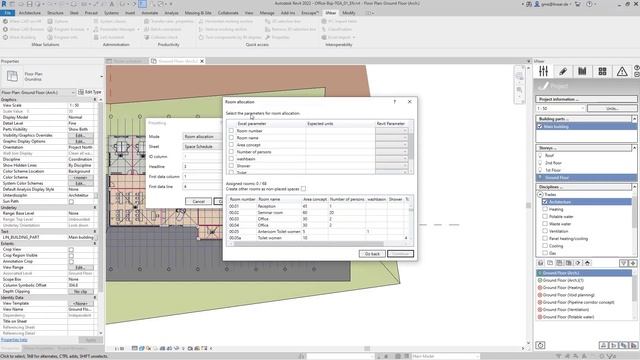The image size is (640, 360).
Task: Open the pencil edit tab in liNear panel
Action: pyautogui.click(x=563, y=71)
